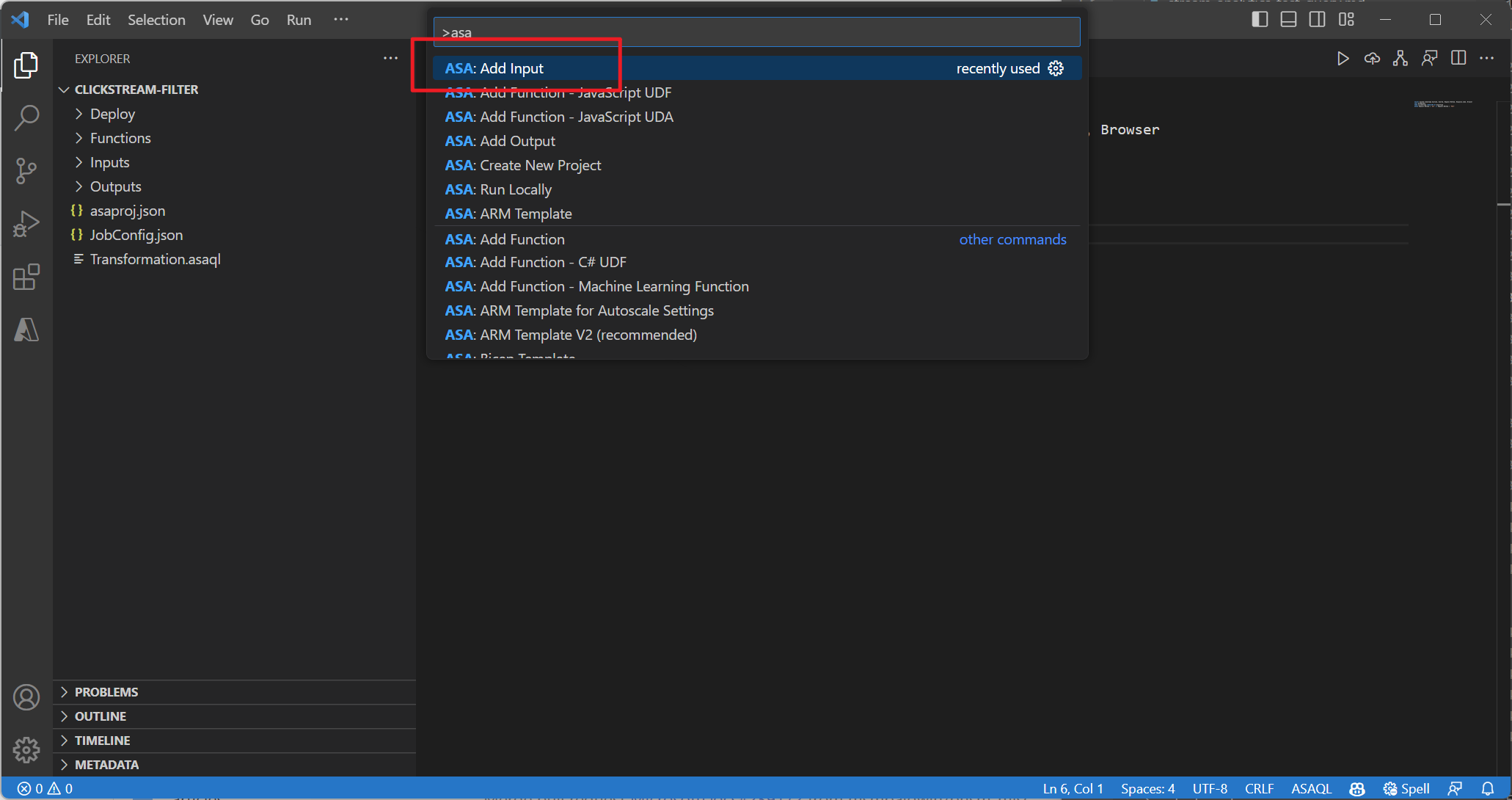Select ASA Add Output command
Viewport: 1512px width, 800px height.
pos(500,140)
